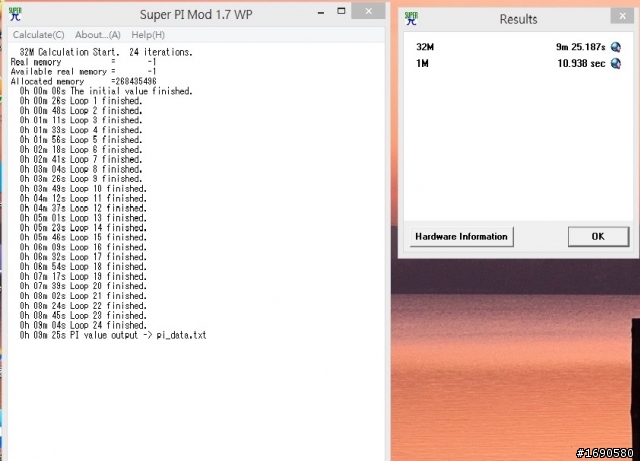
Task: Confirm the Results dialog with OK
Action: point(598,236)
